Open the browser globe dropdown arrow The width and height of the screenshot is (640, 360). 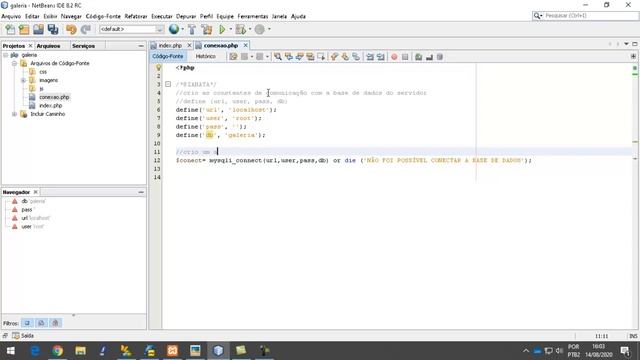(182, 29)
